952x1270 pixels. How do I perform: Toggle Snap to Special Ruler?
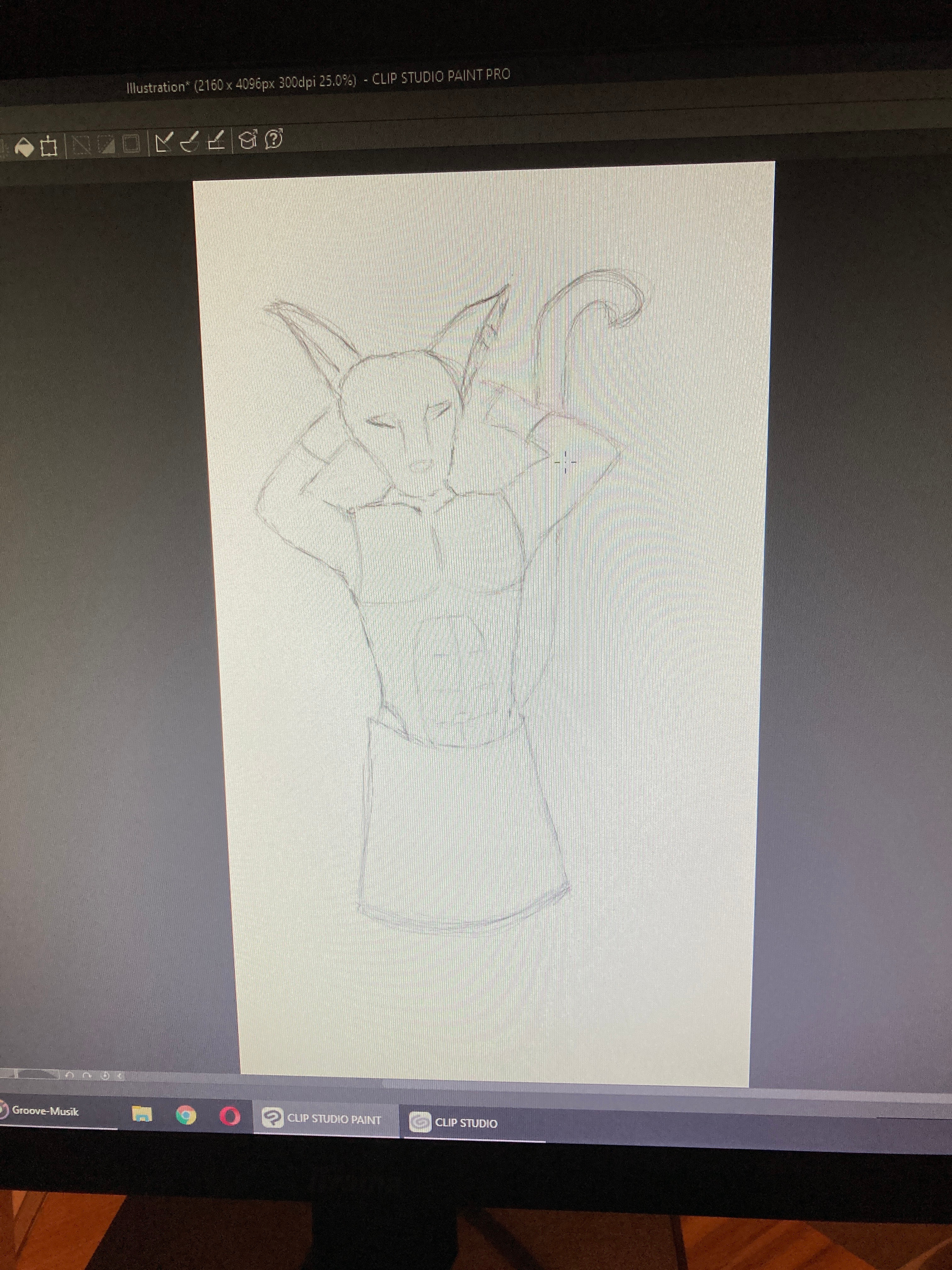(x=190, y=141)
